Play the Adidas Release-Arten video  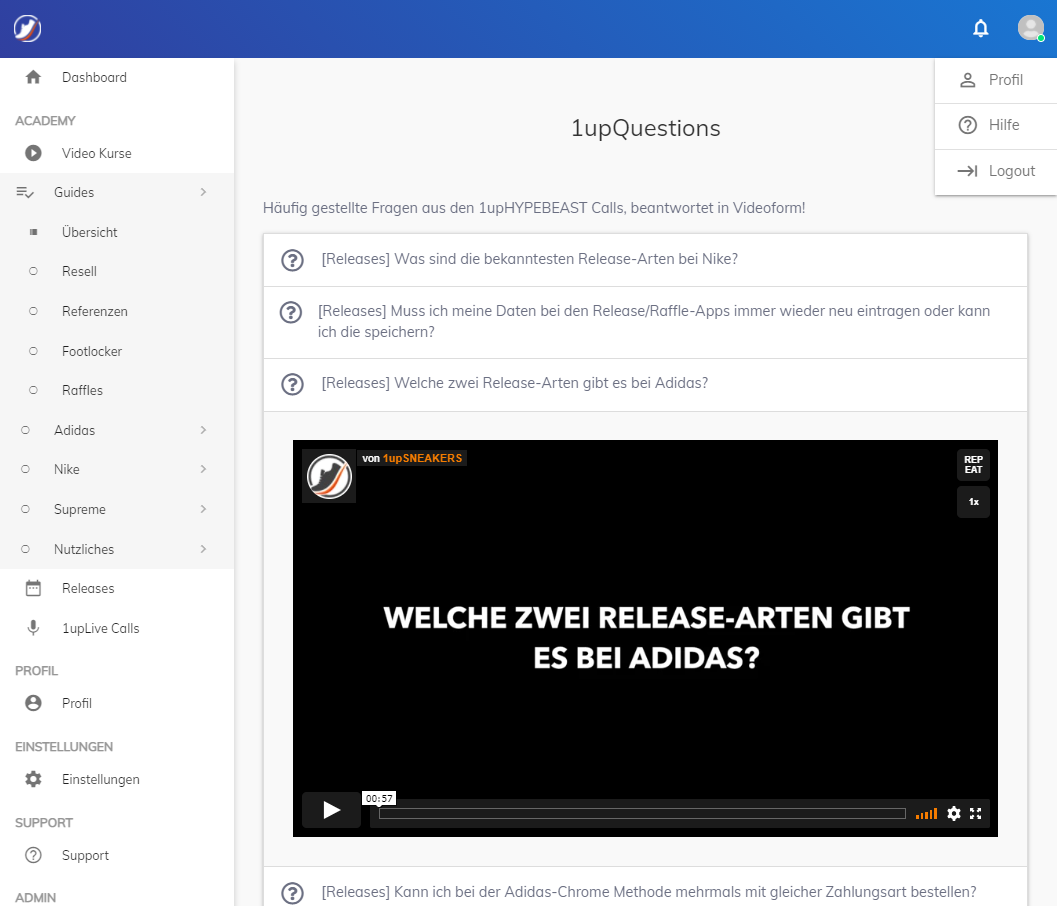tap(331, 810)
